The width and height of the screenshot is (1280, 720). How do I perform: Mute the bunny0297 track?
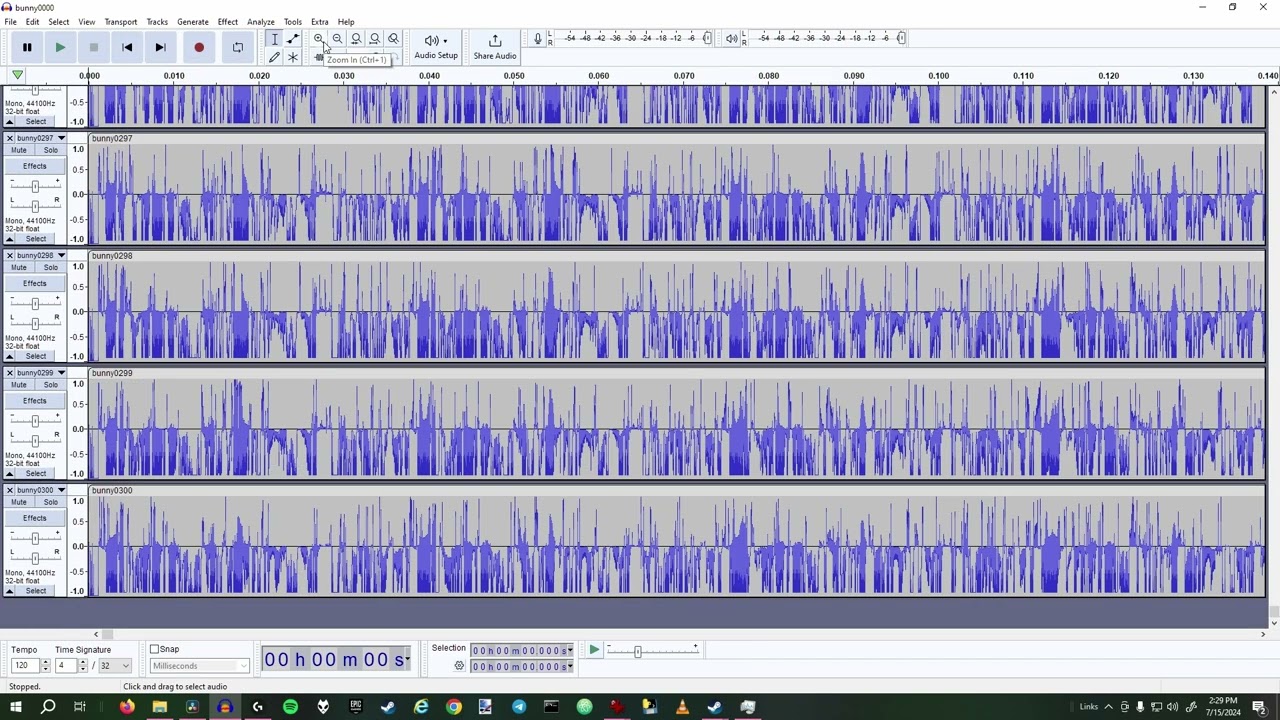pos(19,150)
